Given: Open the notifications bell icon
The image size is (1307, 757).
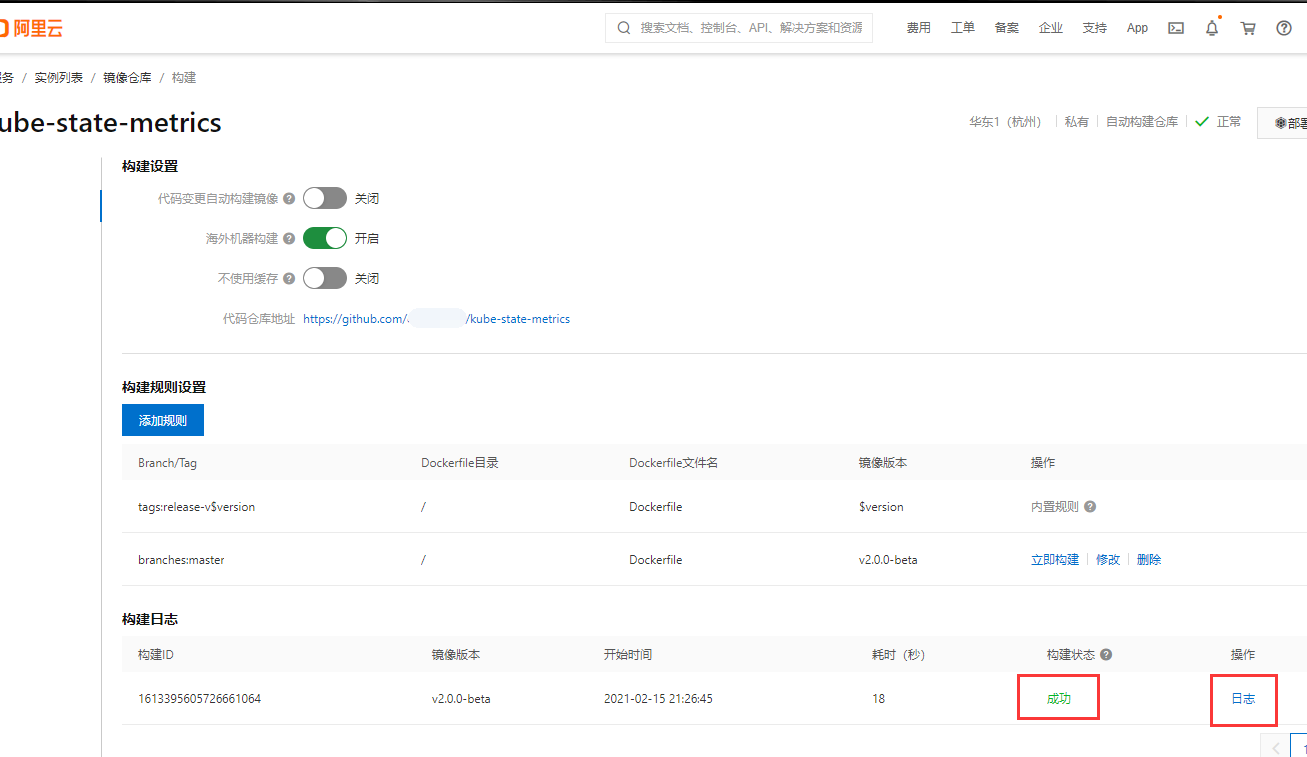Looking at the screenshot, I should pyautogui.click(x=1211, y=28).
